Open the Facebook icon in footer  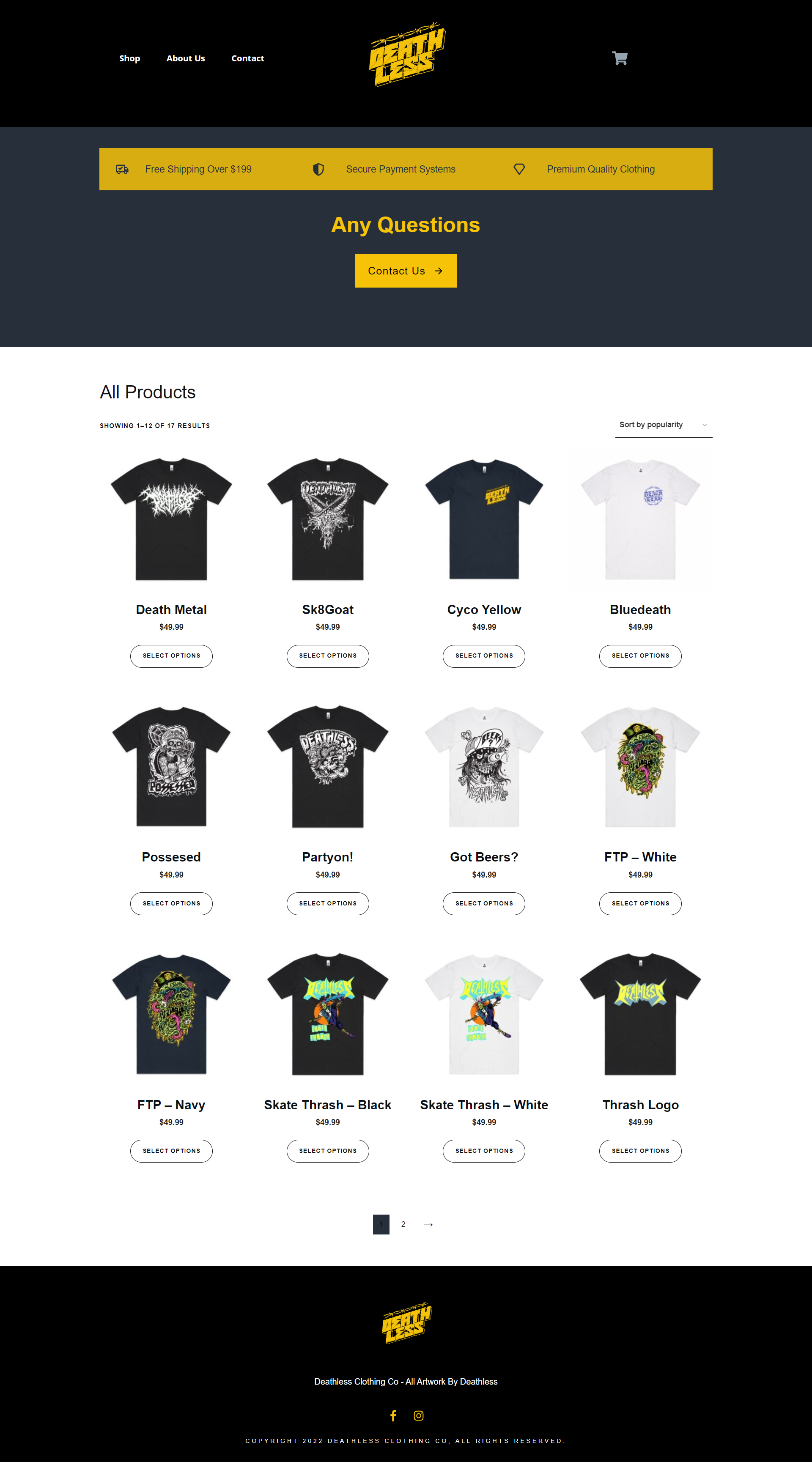[x=393, y=1415]
